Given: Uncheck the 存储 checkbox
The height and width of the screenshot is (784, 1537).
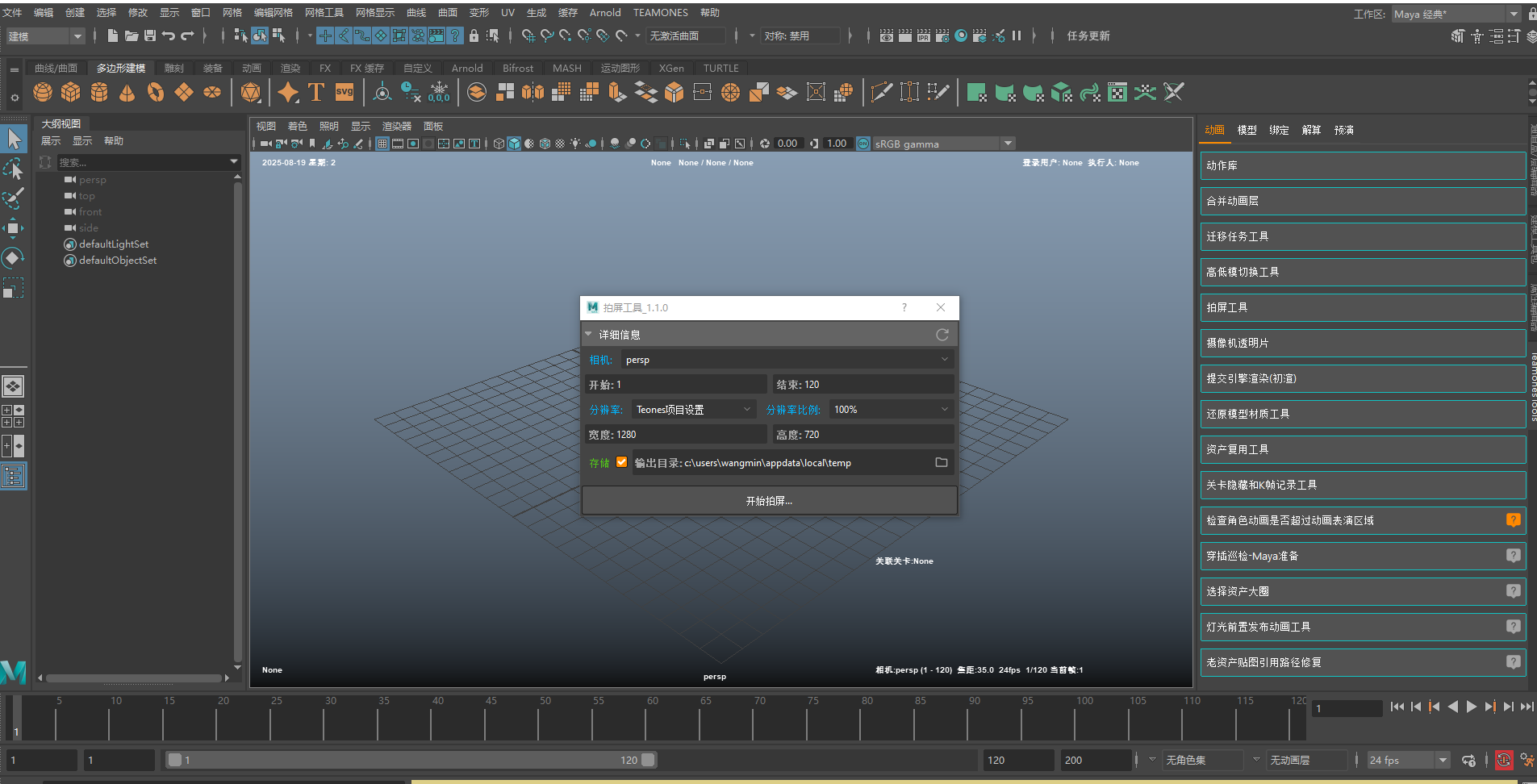Looking at the screenshot, I should coord(621,462).
